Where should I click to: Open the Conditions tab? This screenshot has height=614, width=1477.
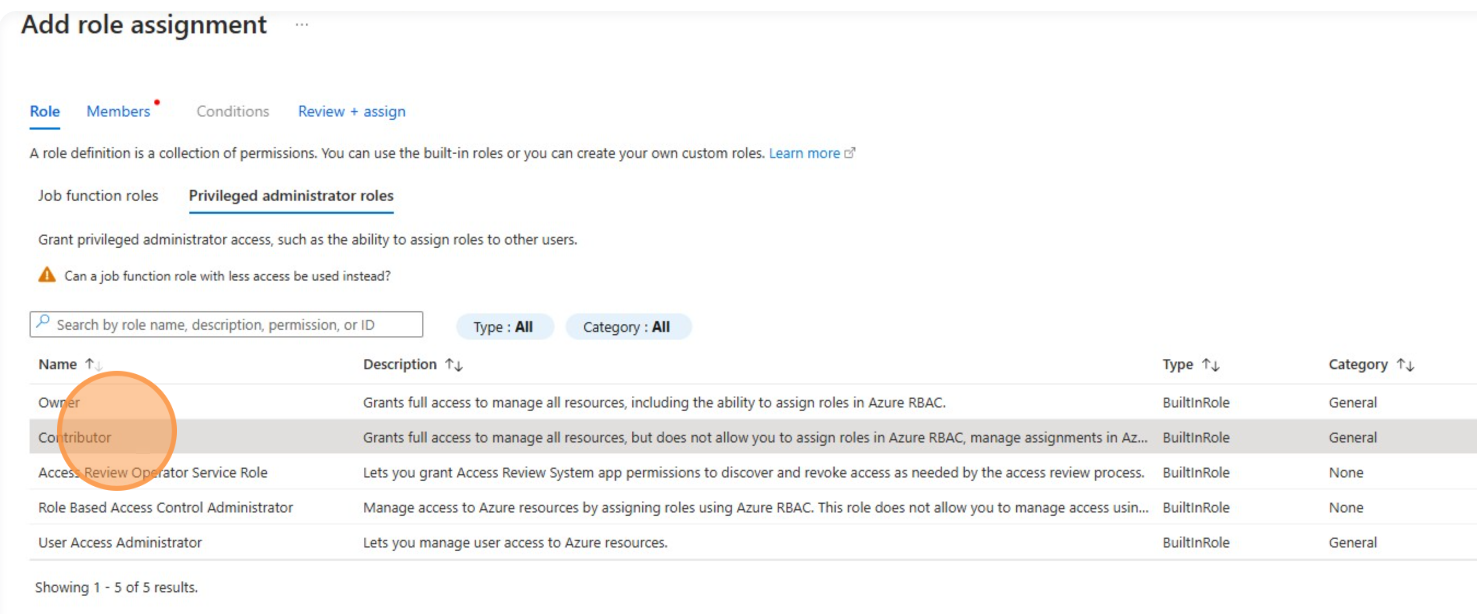(x=232, y=111)
